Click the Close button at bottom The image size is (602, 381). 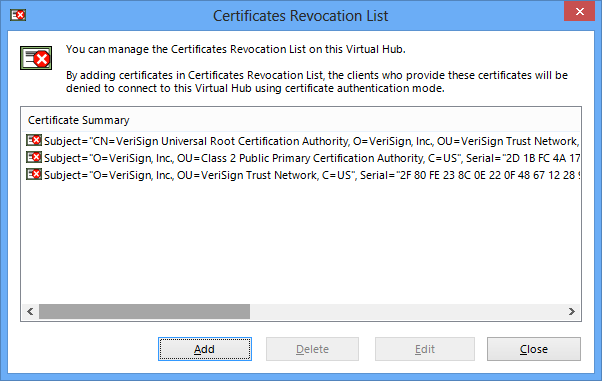click(534, 349)
